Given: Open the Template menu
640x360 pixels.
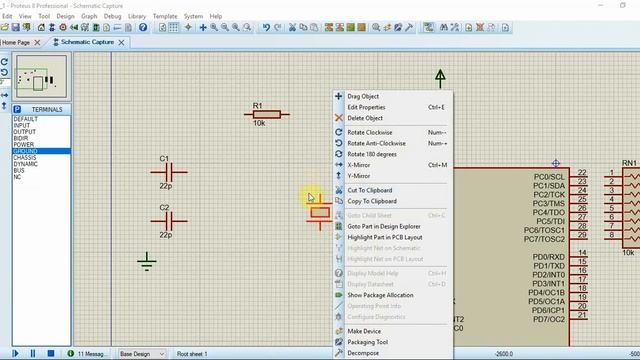Looking at the screenshot, I should click(x=165, y=16).
